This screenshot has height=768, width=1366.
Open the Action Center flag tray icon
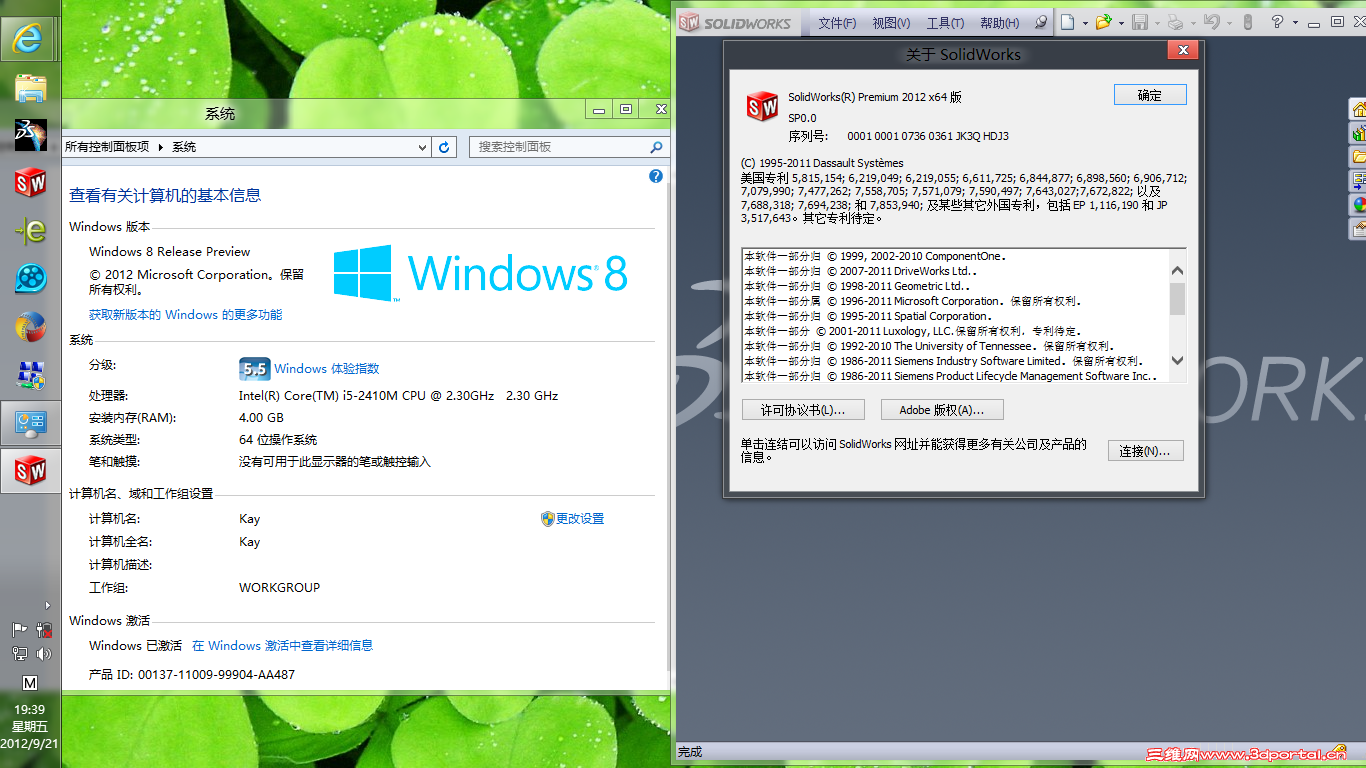[x=19, y=630]
